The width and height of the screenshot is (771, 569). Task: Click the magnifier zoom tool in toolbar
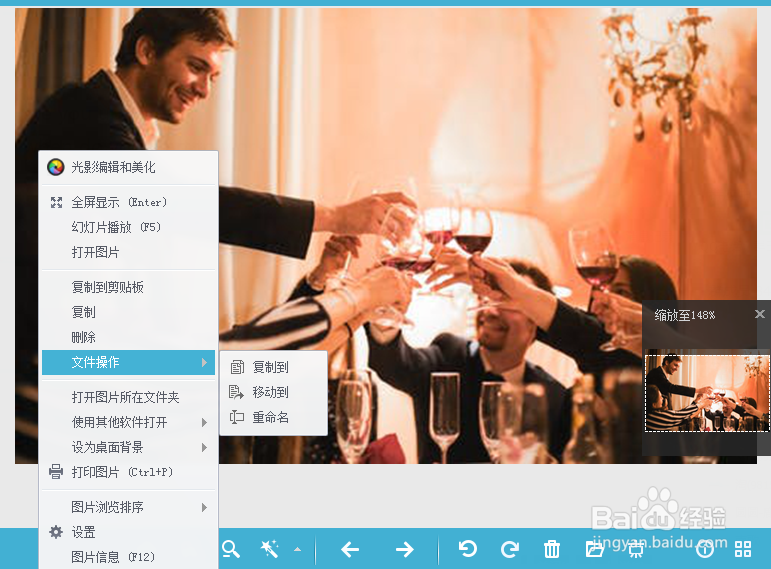pos(231,549)
